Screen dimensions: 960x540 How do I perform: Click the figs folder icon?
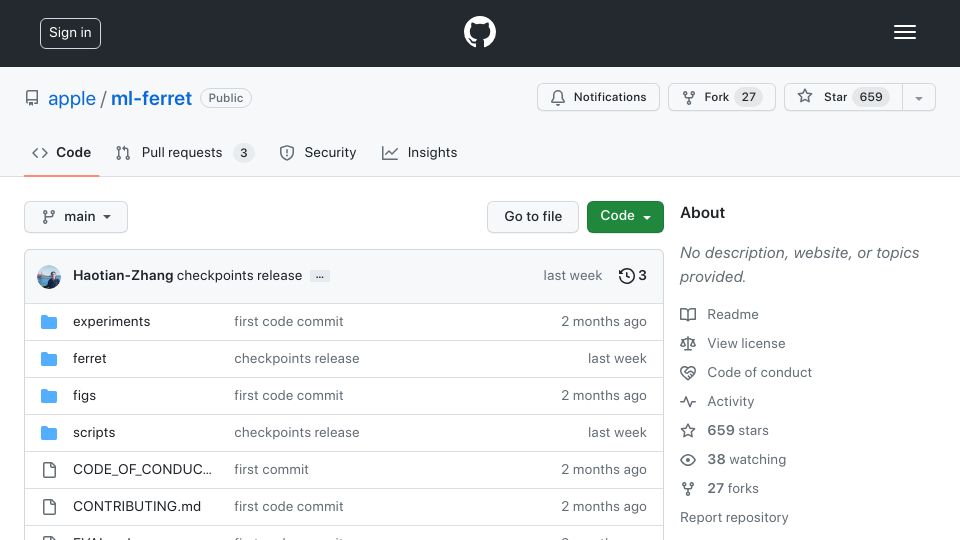pyautogui.click(x=49, y=396)
